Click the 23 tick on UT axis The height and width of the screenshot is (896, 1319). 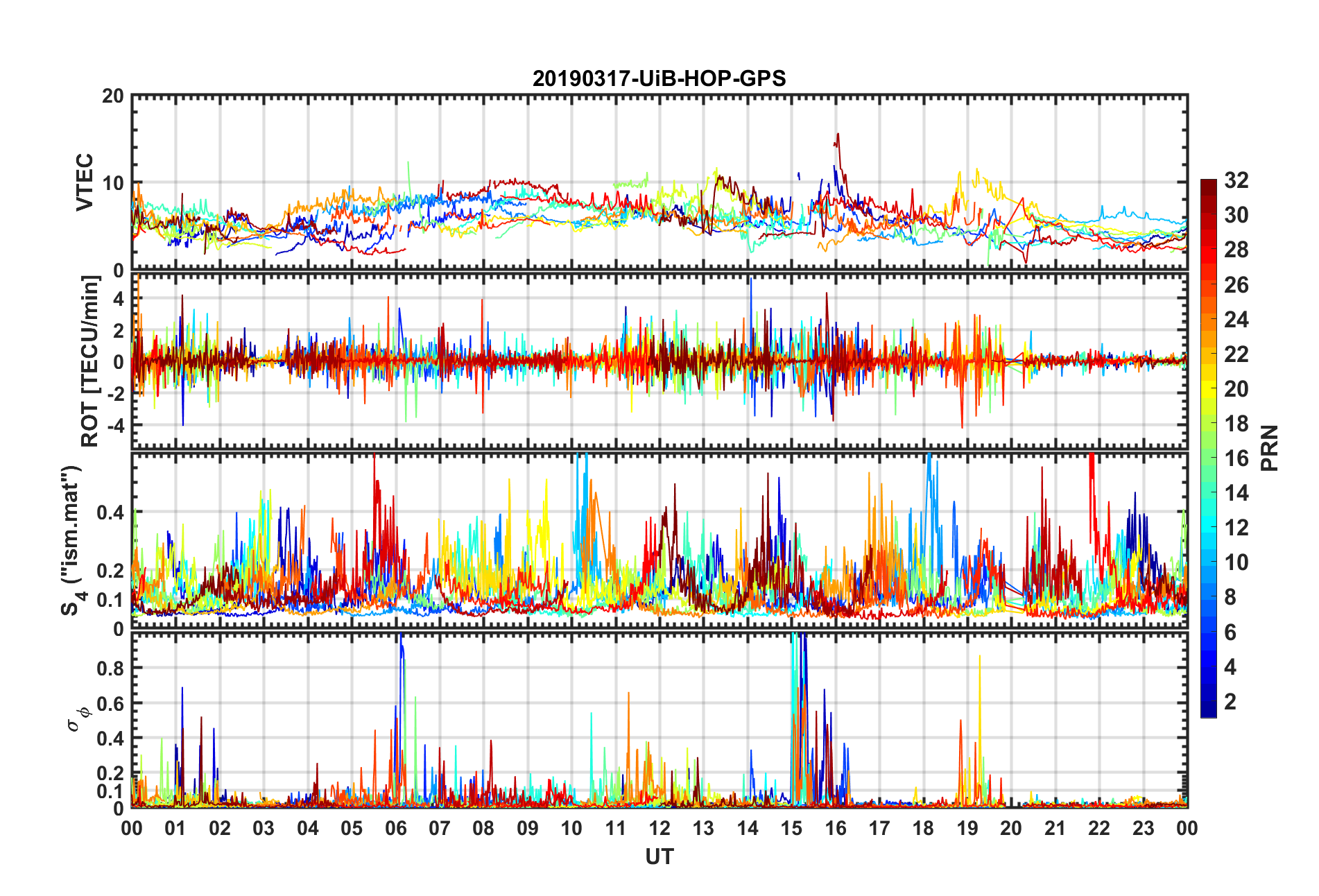click(x=1143, y=828)
